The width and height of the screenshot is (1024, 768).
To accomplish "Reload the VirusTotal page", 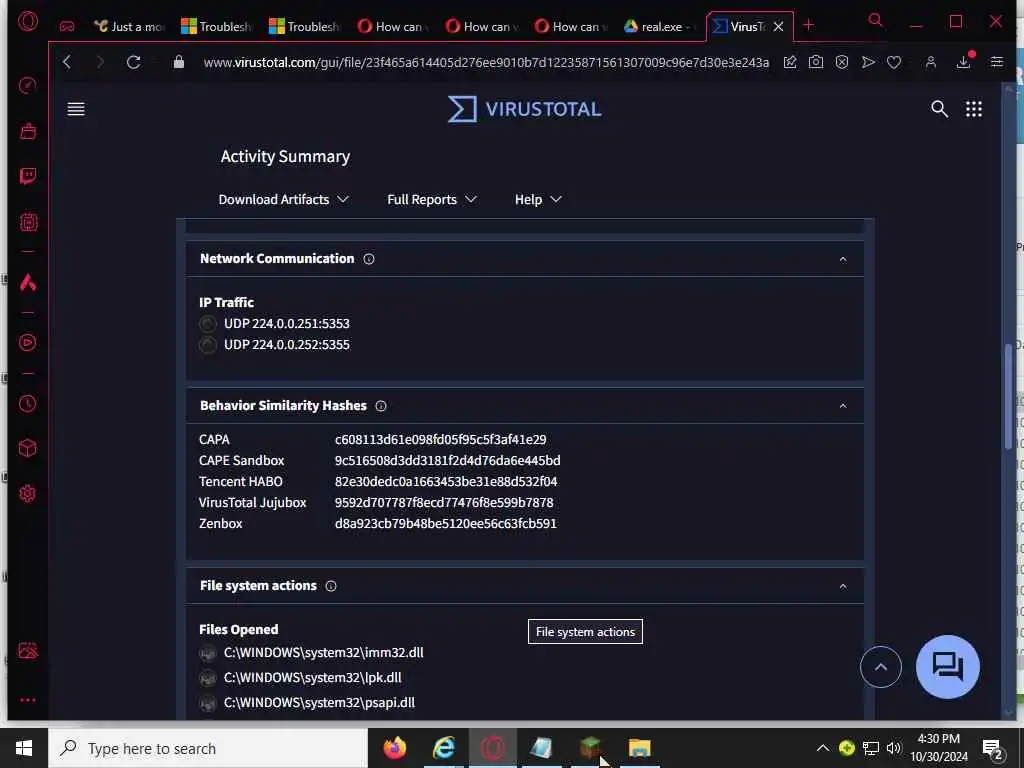I will tap(133, 62).
